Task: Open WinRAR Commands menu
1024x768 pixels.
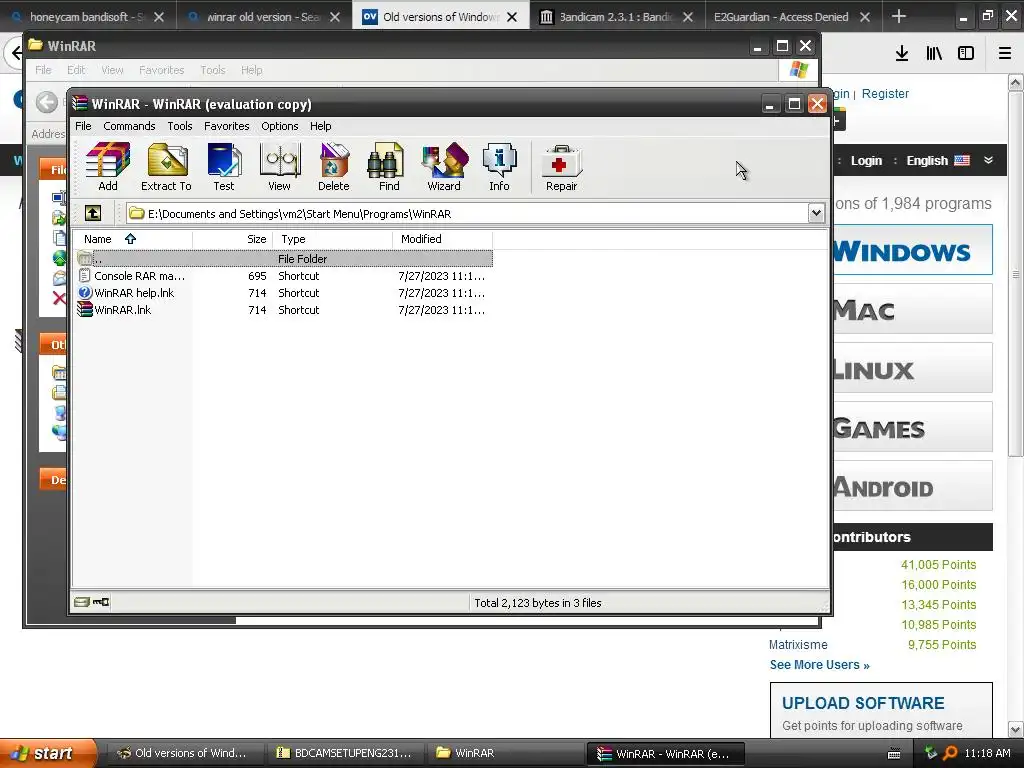Action: pyautogui.click(x=129, y=126)
